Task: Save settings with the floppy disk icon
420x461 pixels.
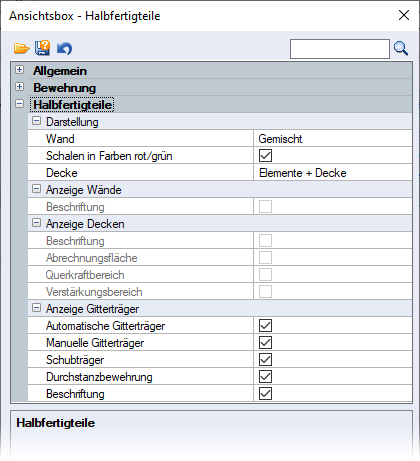Action: point(42,48)
